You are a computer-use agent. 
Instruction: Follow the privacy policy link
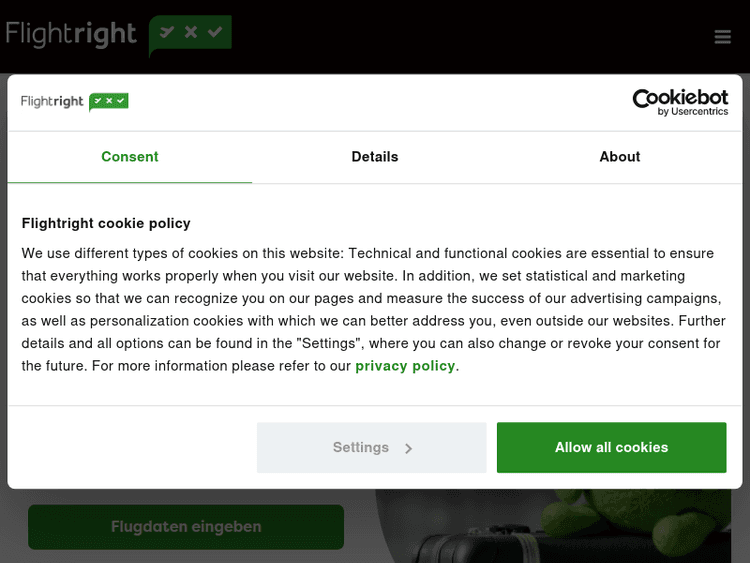point(405,366)
